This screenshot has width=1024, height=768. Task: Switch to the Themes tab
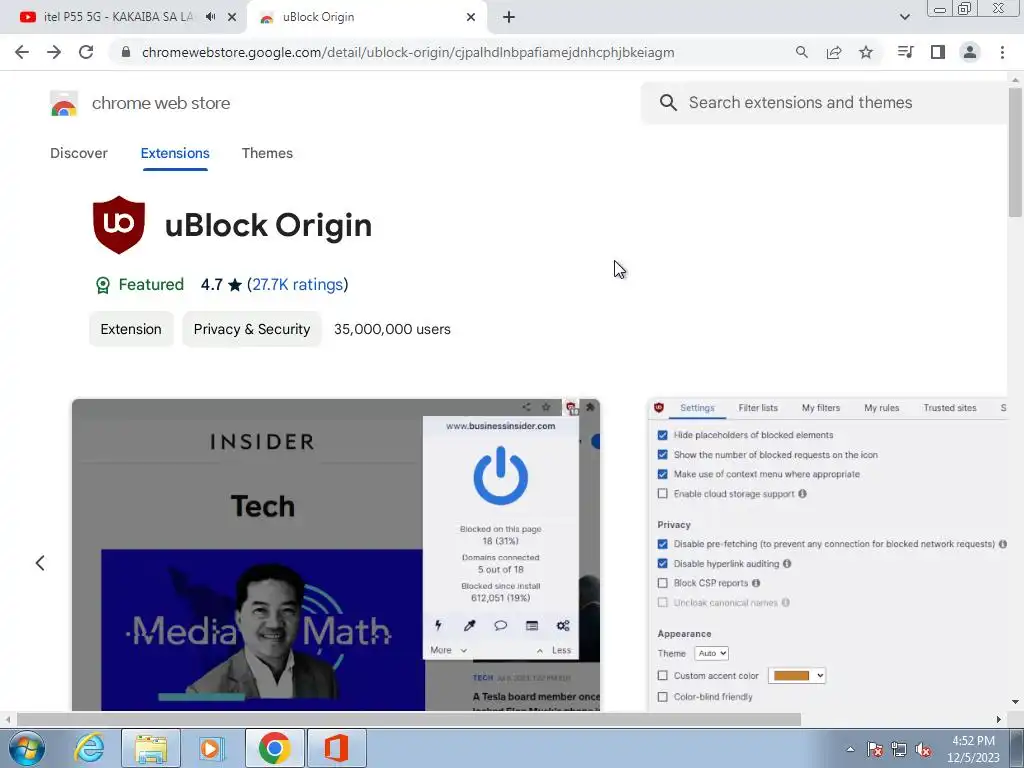pyautogui.click(x=267, y=153)
